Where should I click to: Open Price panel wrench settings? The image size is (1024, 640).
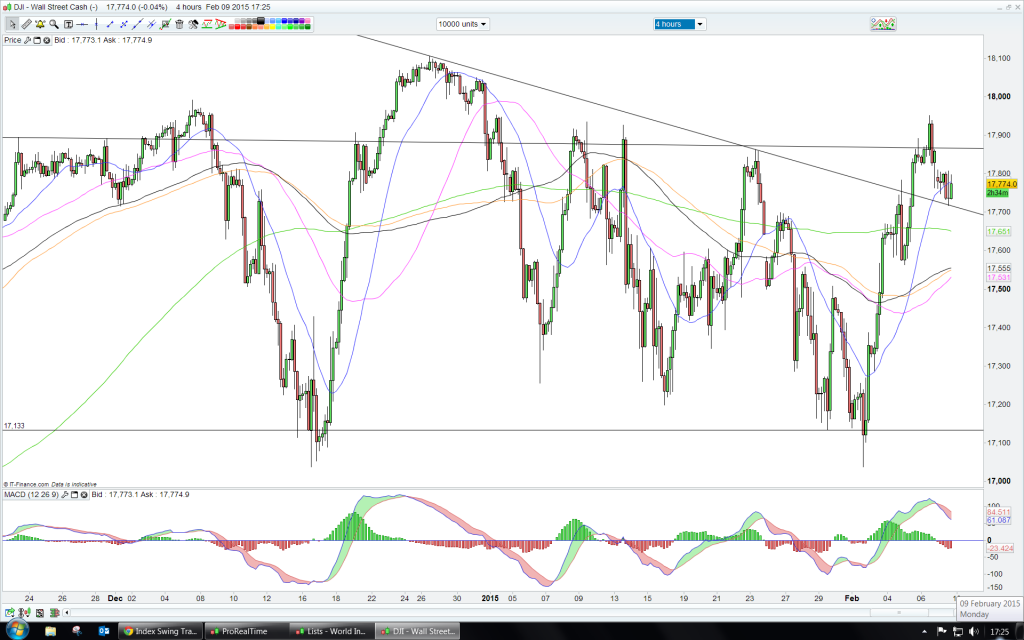(27, 40)
